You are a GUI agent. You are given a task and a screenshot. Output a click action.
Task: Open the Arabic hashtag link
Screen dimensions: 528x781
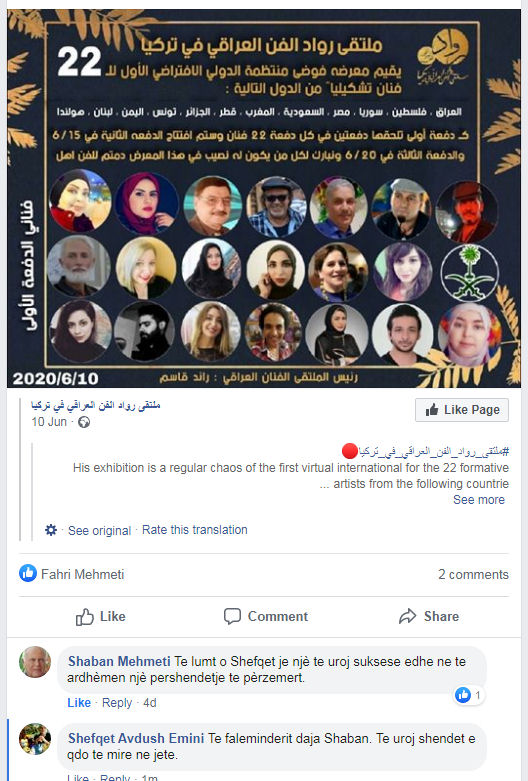pyautogui.click(x=433, y=452)
